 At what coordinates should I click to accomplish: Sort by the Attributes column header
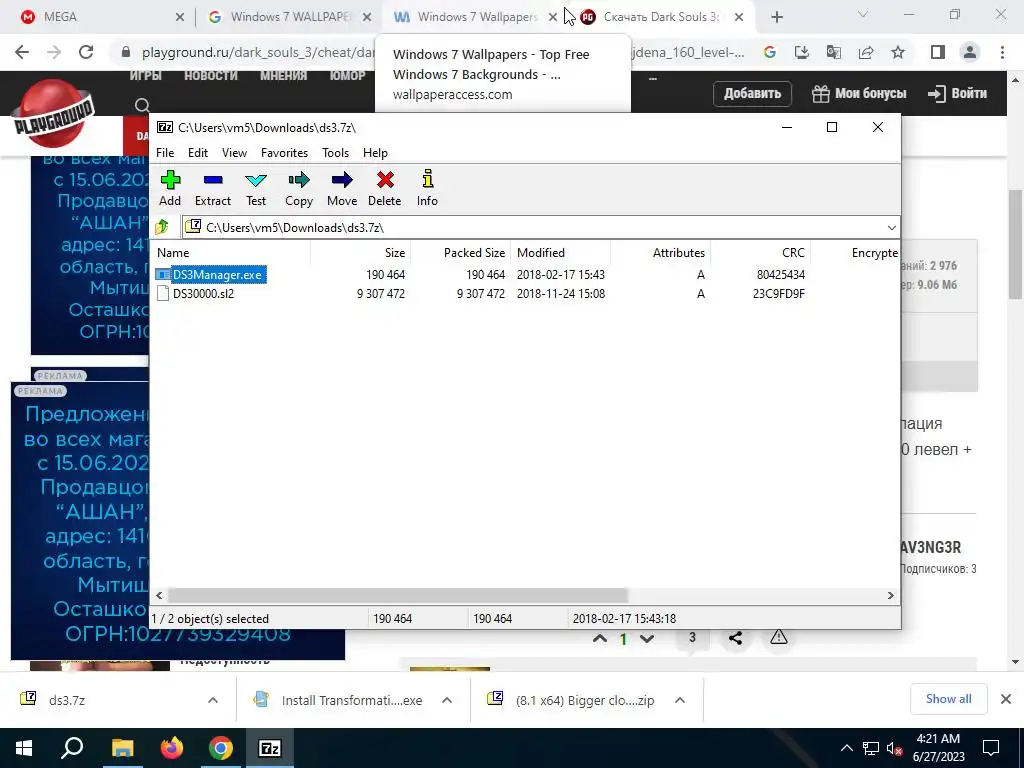660,253
